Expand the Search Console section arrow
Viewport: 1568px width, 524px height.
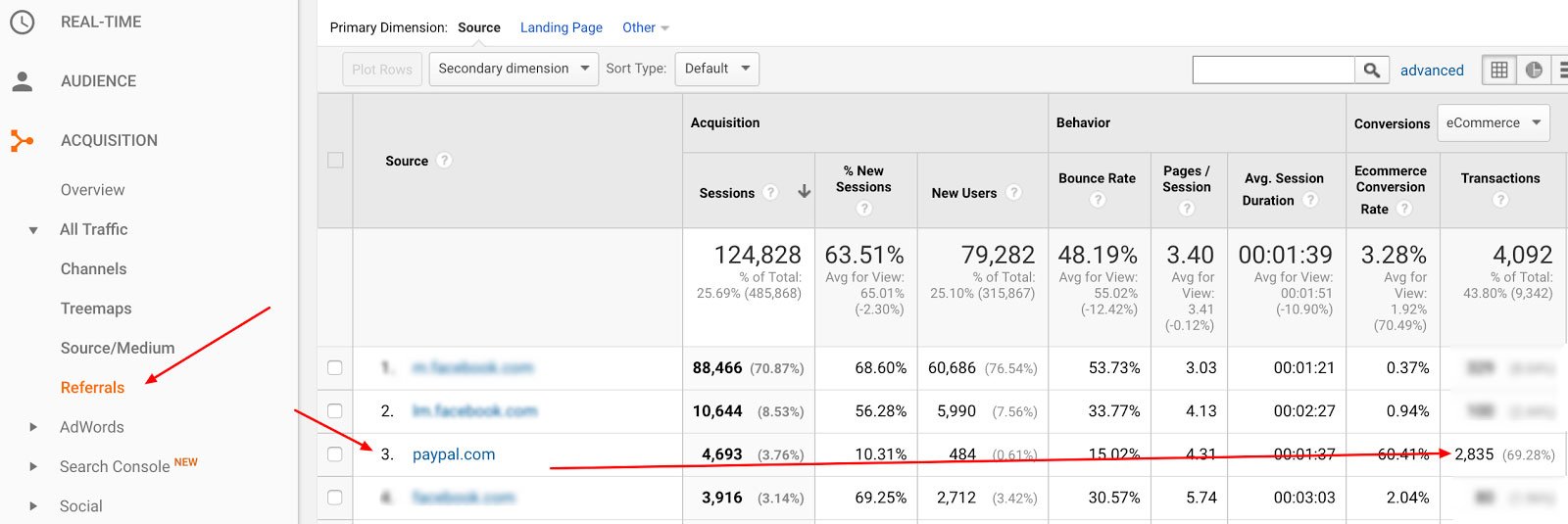coord(33,466)
